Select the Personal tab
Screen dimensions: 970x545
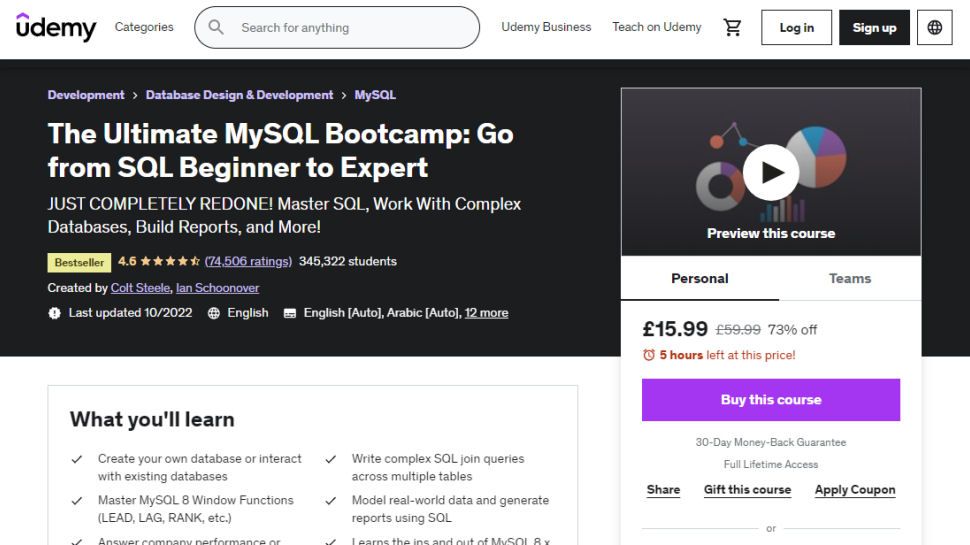(700, 279)
